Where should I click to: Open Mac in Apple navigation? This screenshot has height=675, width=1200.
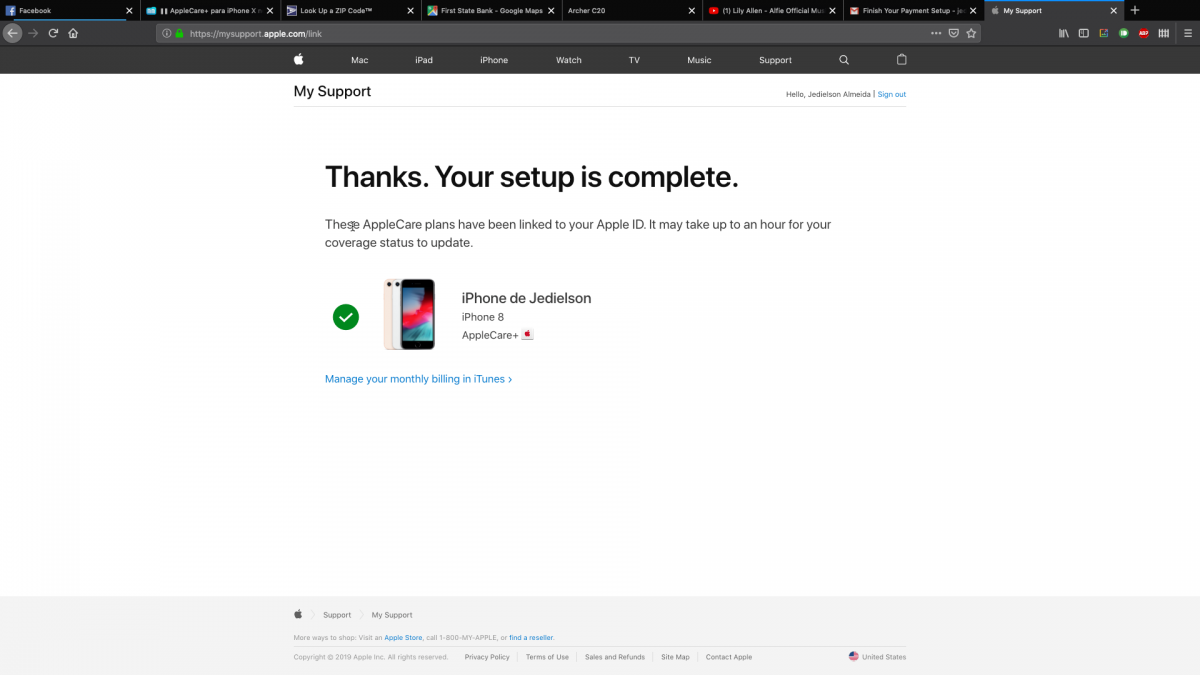point(360,60)
